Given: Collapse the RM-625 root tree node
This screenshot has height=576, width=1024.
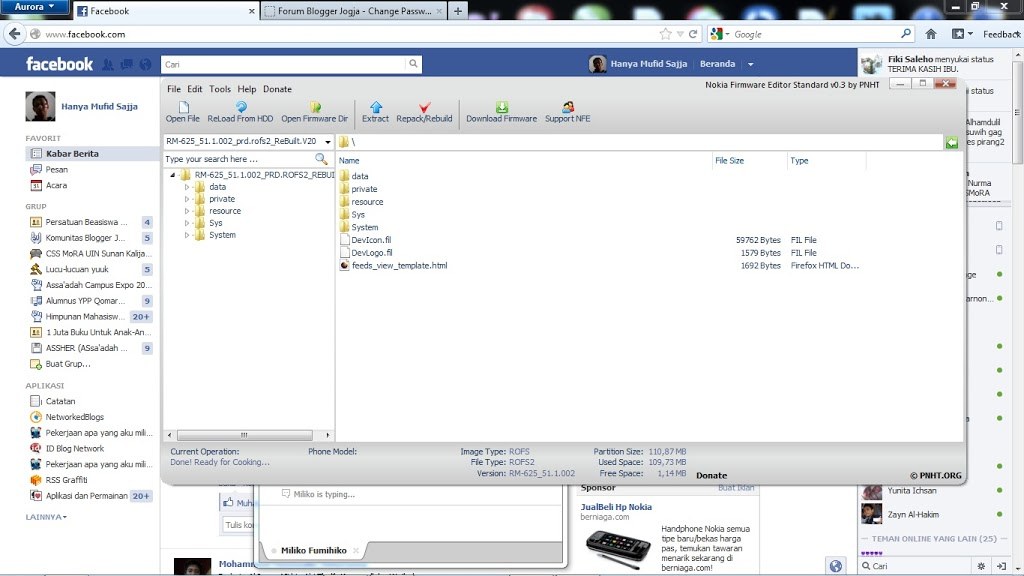Looking at the screenshot, I should pos(172,175).
